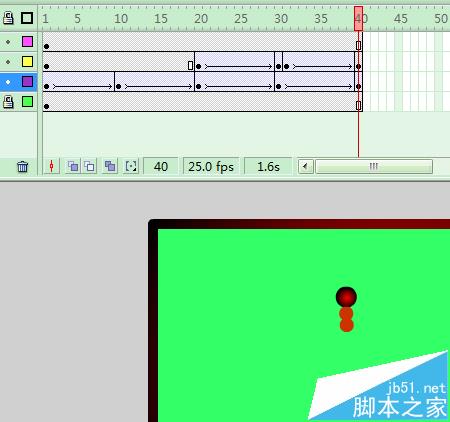Click frame number 20 on timeline ruler
Image resolution: width=450 pixels, height=422 pixels.
coord(201,19)
